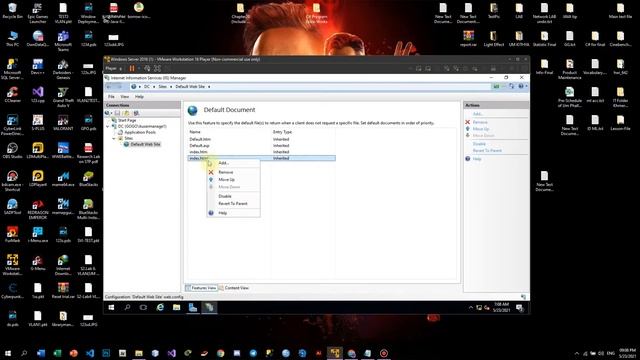Choose Revert To Parent in context menu
This screenshot has width=640, height=360.
233,204
